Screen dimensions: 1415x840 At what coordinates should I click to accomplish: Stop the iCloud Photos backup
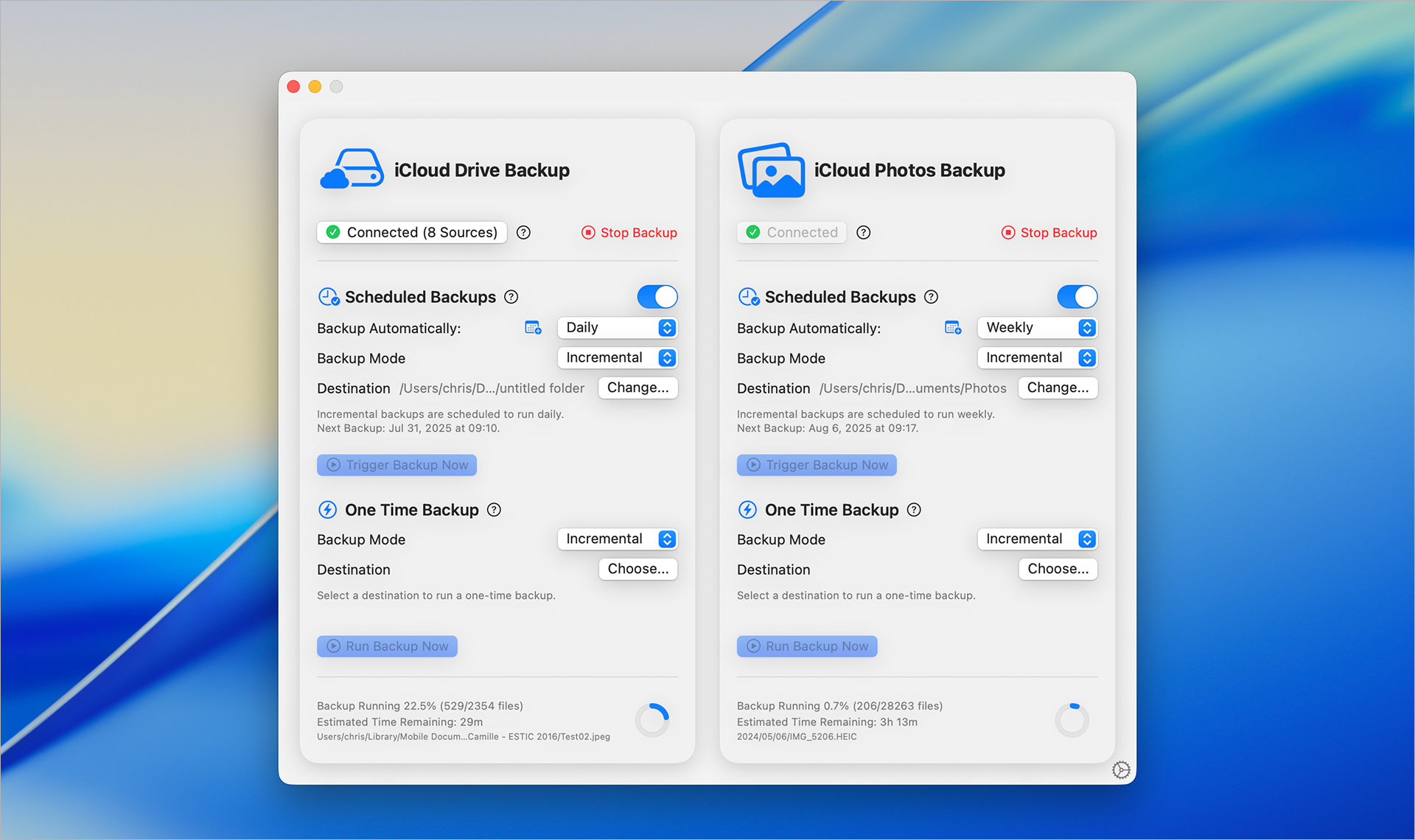point(1049,232)
